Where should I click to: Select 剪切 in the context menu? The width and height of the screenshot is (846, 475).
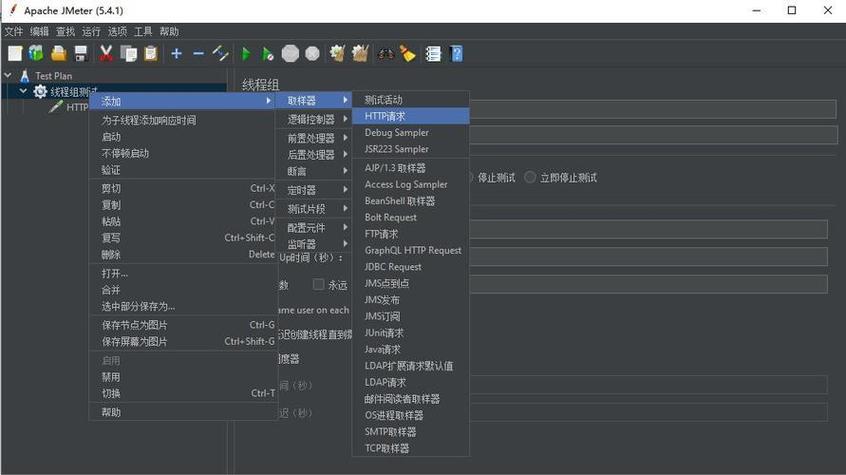(x=182, y=188)
